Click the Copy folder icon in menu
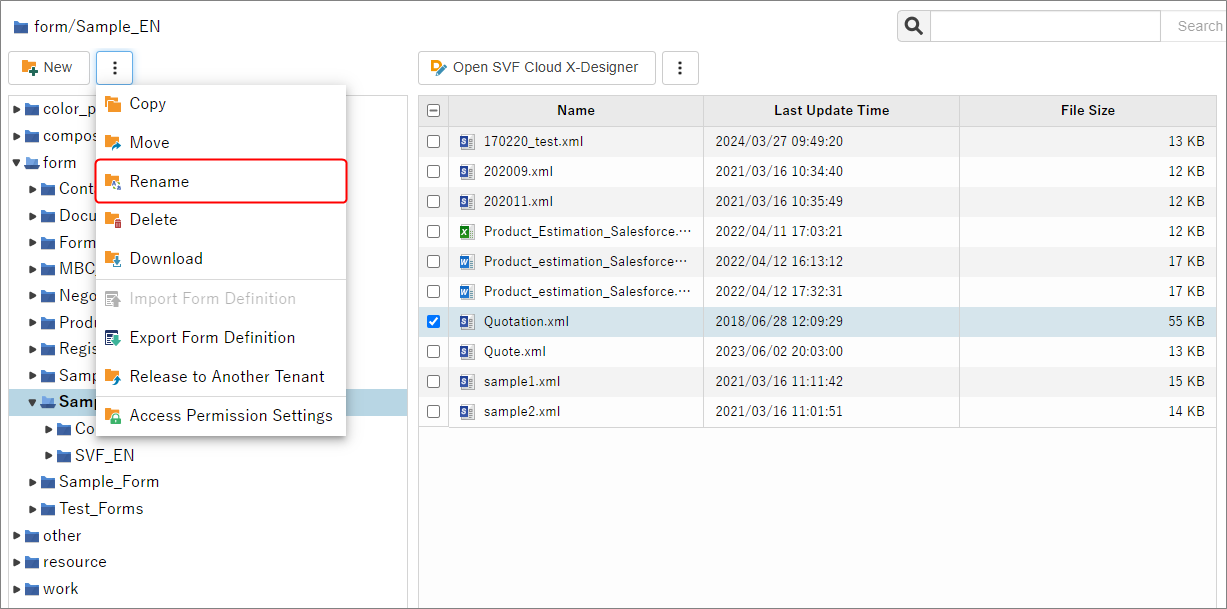1227x609 pixels. pos(113,104)
